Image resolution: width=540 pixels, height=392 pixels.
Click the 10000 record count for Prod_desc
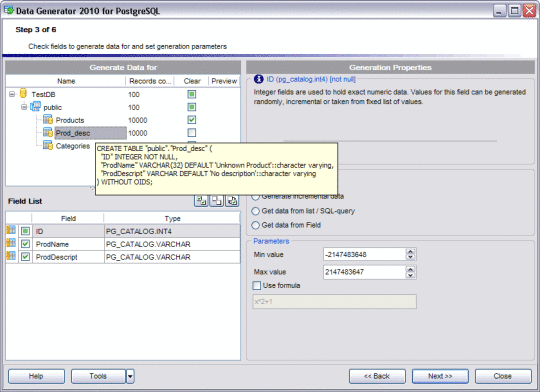(138, 133)
